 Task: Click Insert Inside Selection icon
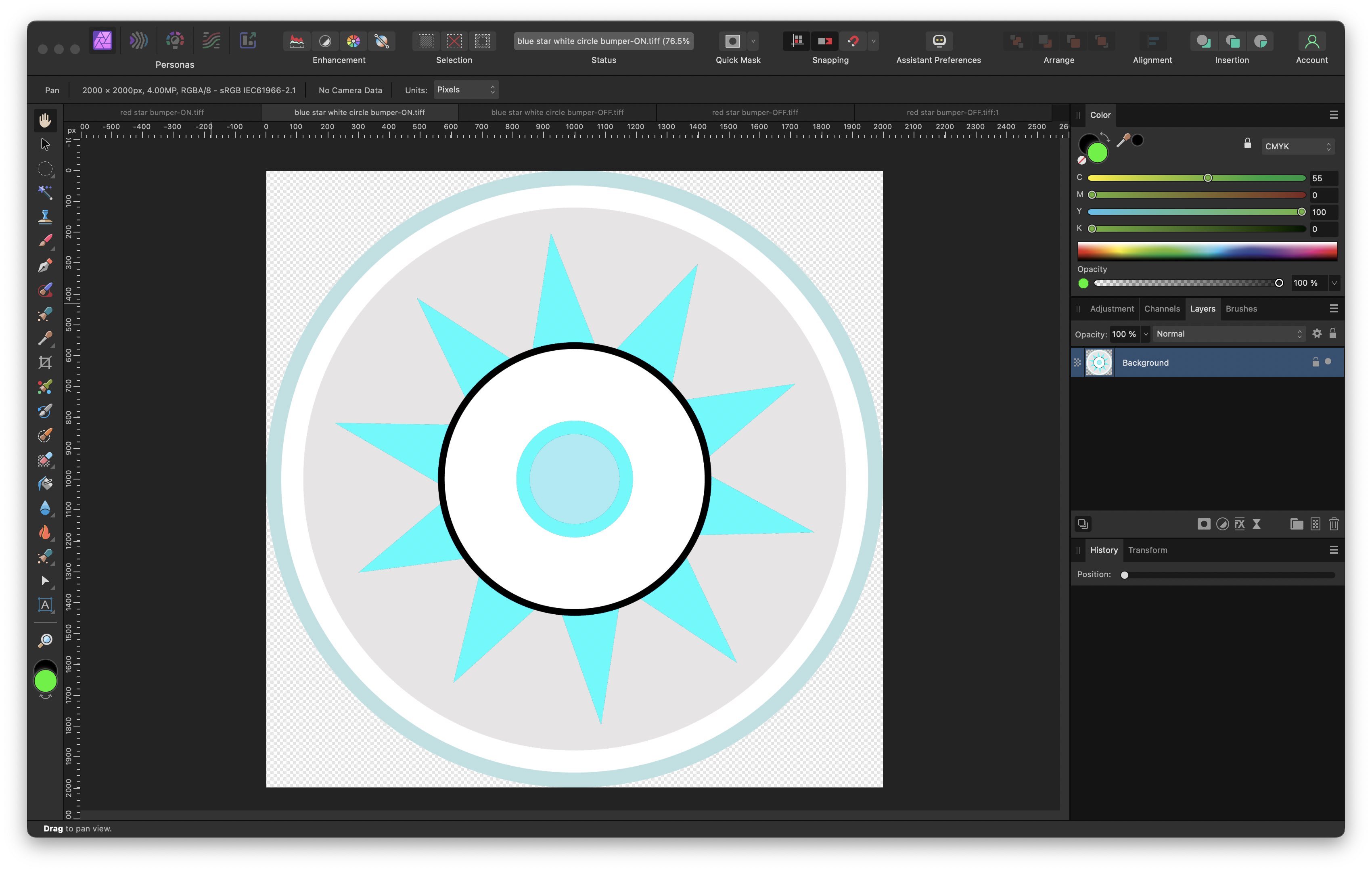[x=1261, y=41]
